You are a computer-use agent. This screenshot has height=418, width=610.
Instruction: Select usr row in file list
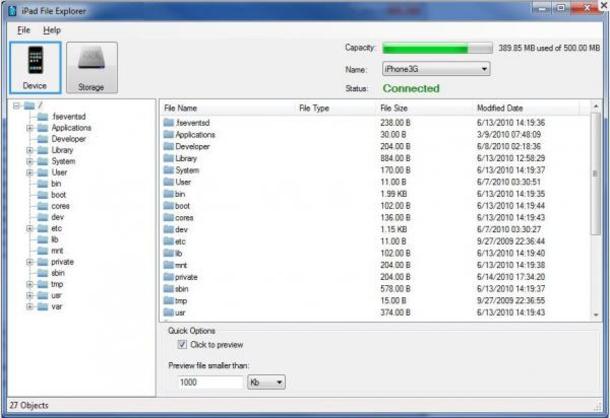coord(375,313)
